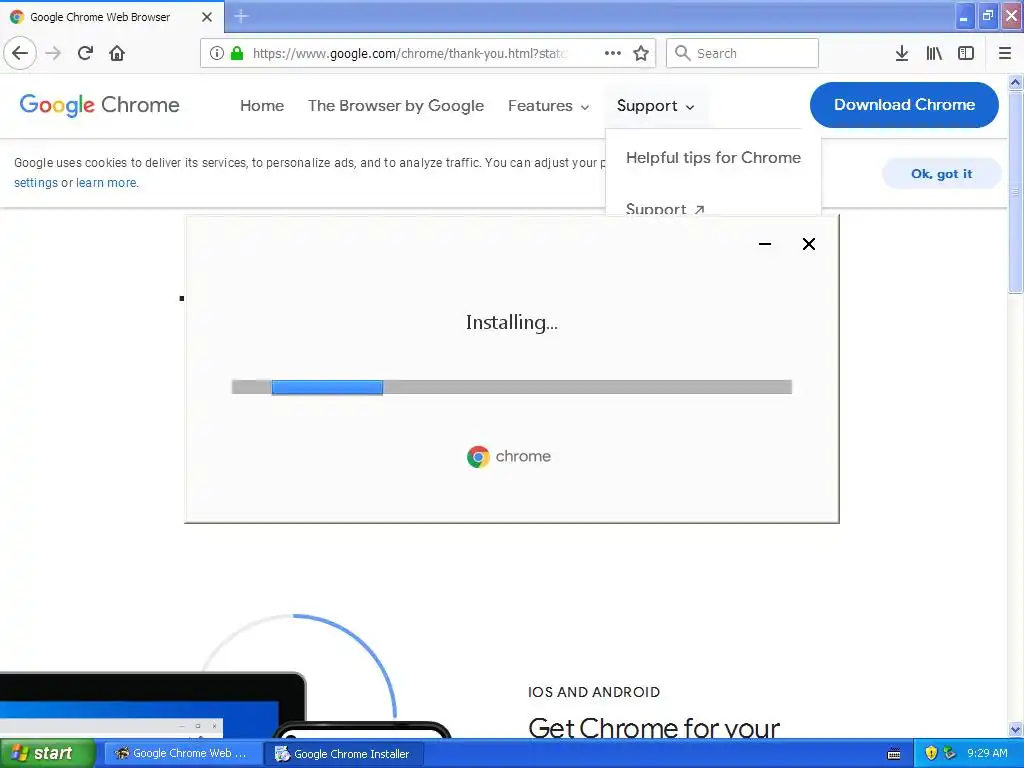1024x768 pixels.
Task: Open the downloads arrow icon
Action: point(902,53)
